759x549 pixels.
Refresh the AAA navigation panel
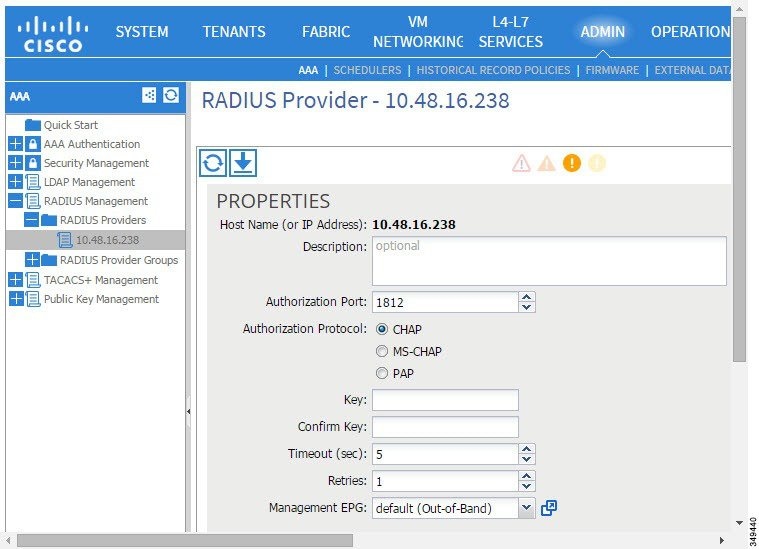(171, 95)
